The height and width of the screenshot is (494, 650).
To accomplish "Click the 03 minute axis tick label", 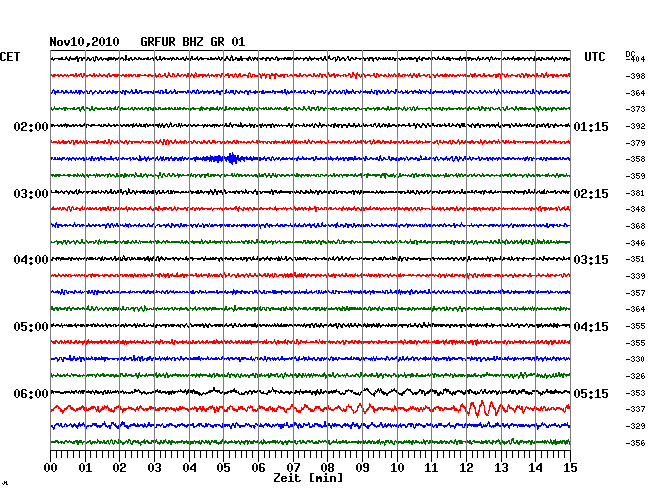I will point(154,468).
